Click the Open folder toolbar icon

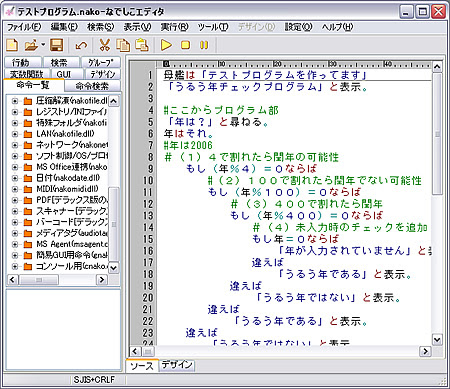31,45
